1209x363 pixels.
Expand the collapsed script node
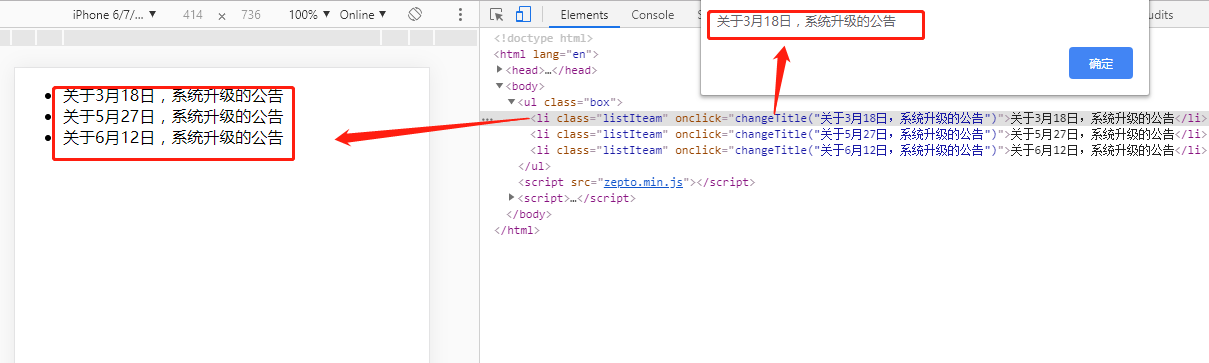point(512,198)
